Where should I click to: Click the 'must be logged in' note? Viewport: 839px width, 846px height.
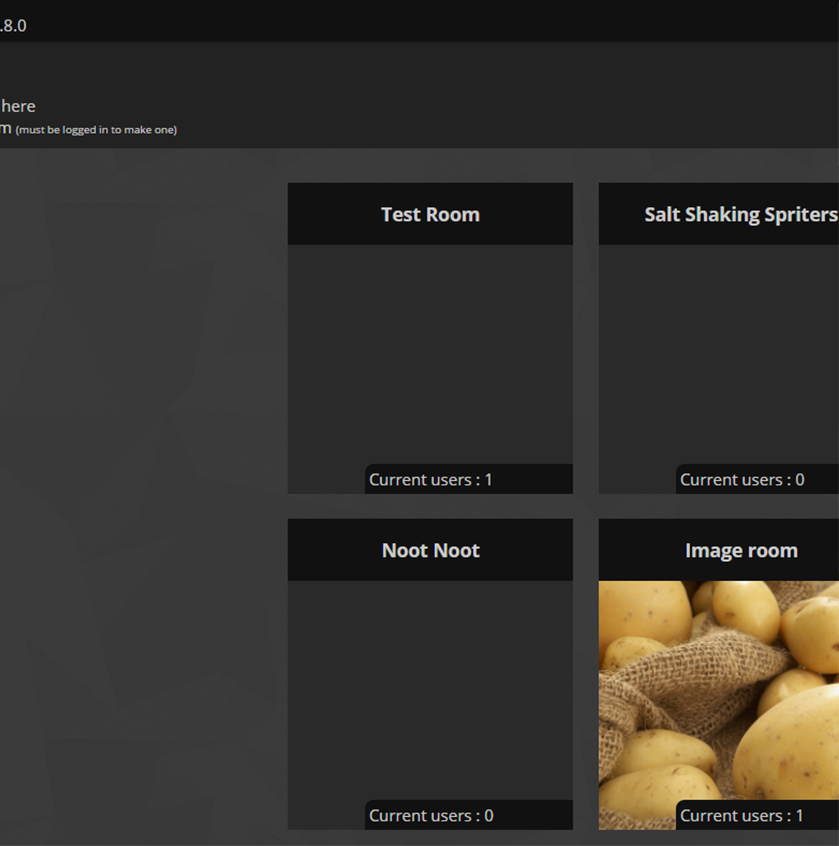(96, 130)
